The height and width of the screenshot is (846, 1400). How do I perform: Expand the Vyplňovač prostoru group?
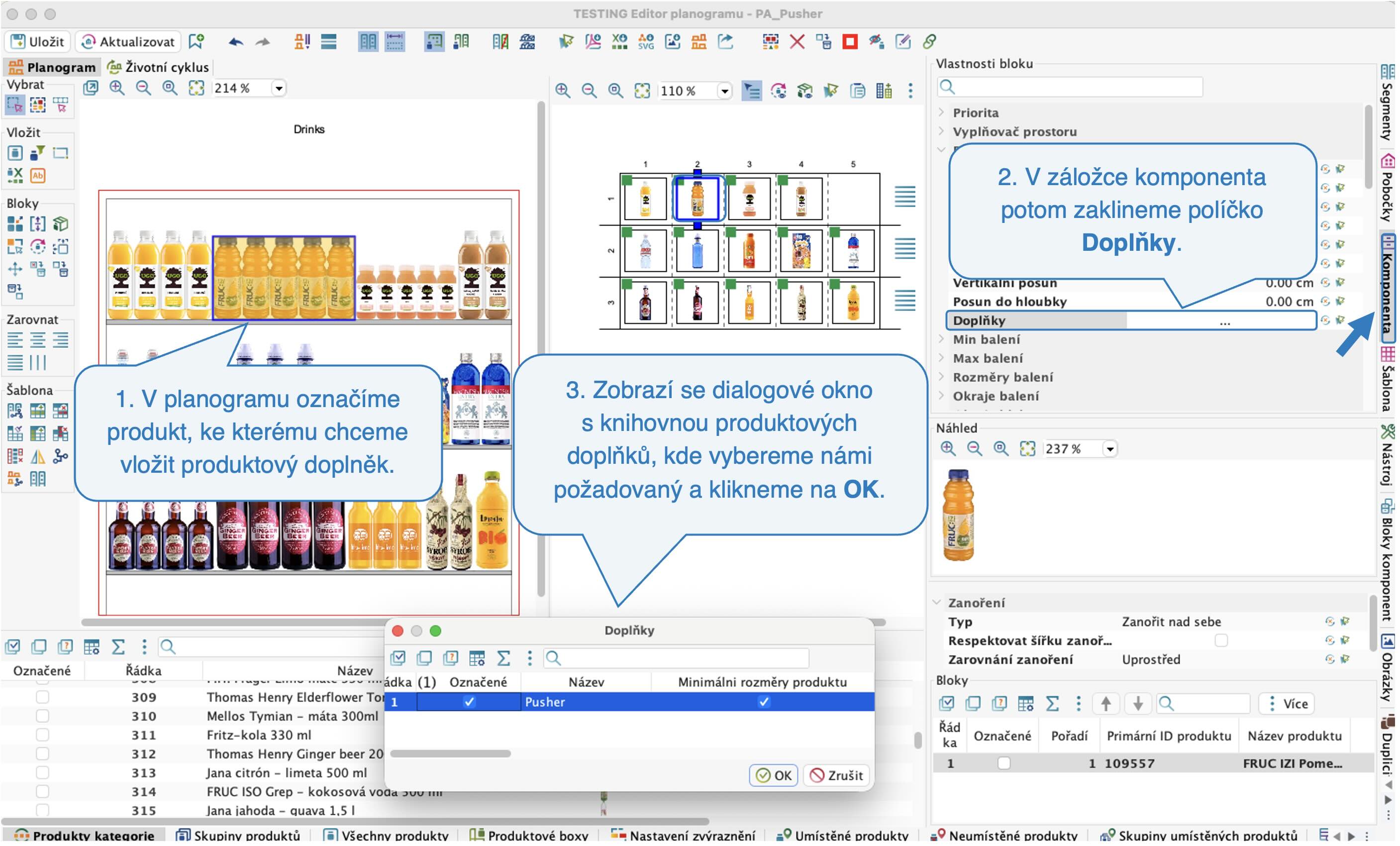[941, 131]
